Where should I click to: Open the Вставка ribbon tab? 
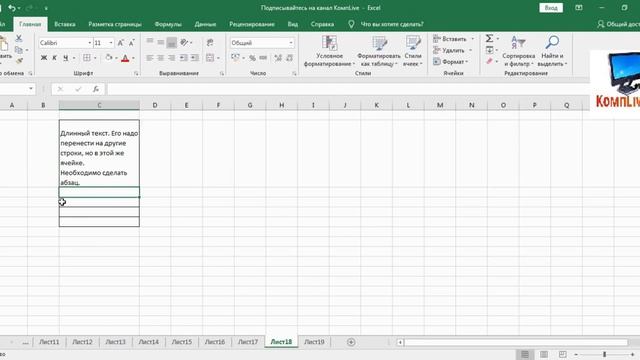(x=65, y=24)
